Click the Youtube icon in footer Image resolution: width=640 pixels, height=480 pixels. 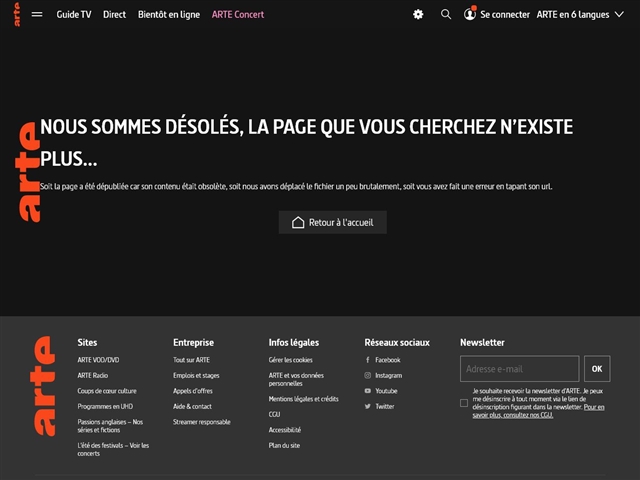(x=367, y=391)
